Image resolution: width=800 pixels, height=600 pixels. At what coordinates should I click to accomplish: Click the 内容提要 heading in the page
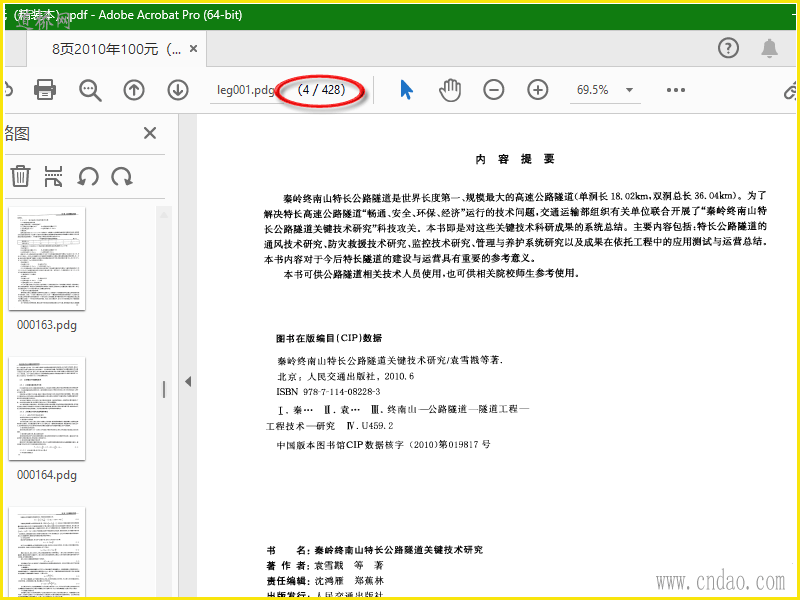[514, 159]
